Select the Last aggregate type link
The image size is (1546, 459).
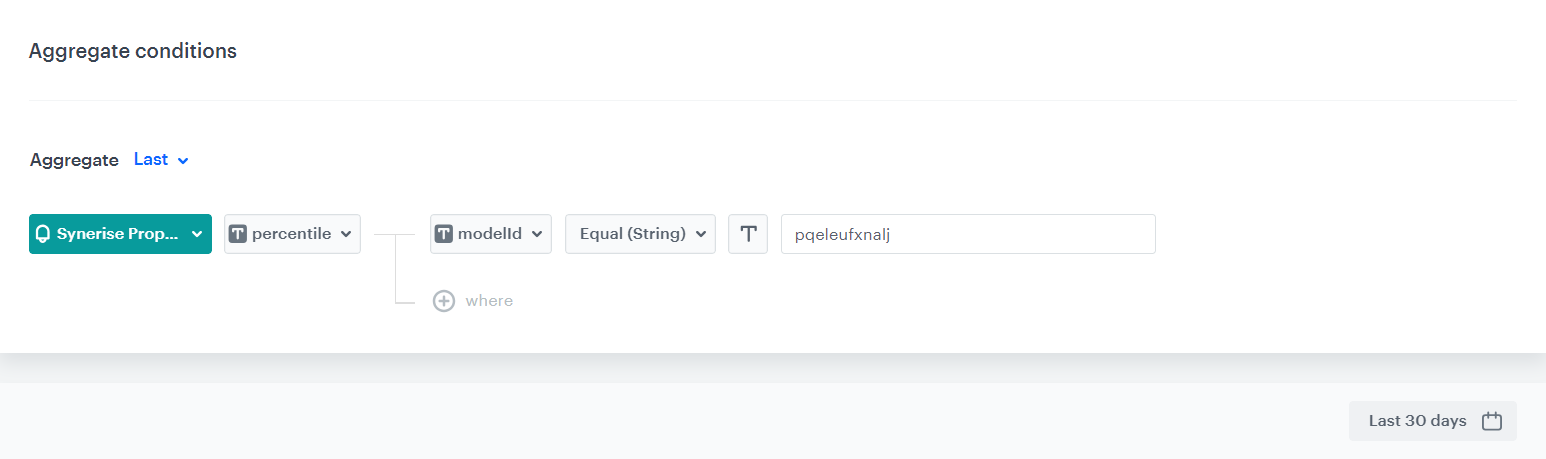[x=151, y=160]
